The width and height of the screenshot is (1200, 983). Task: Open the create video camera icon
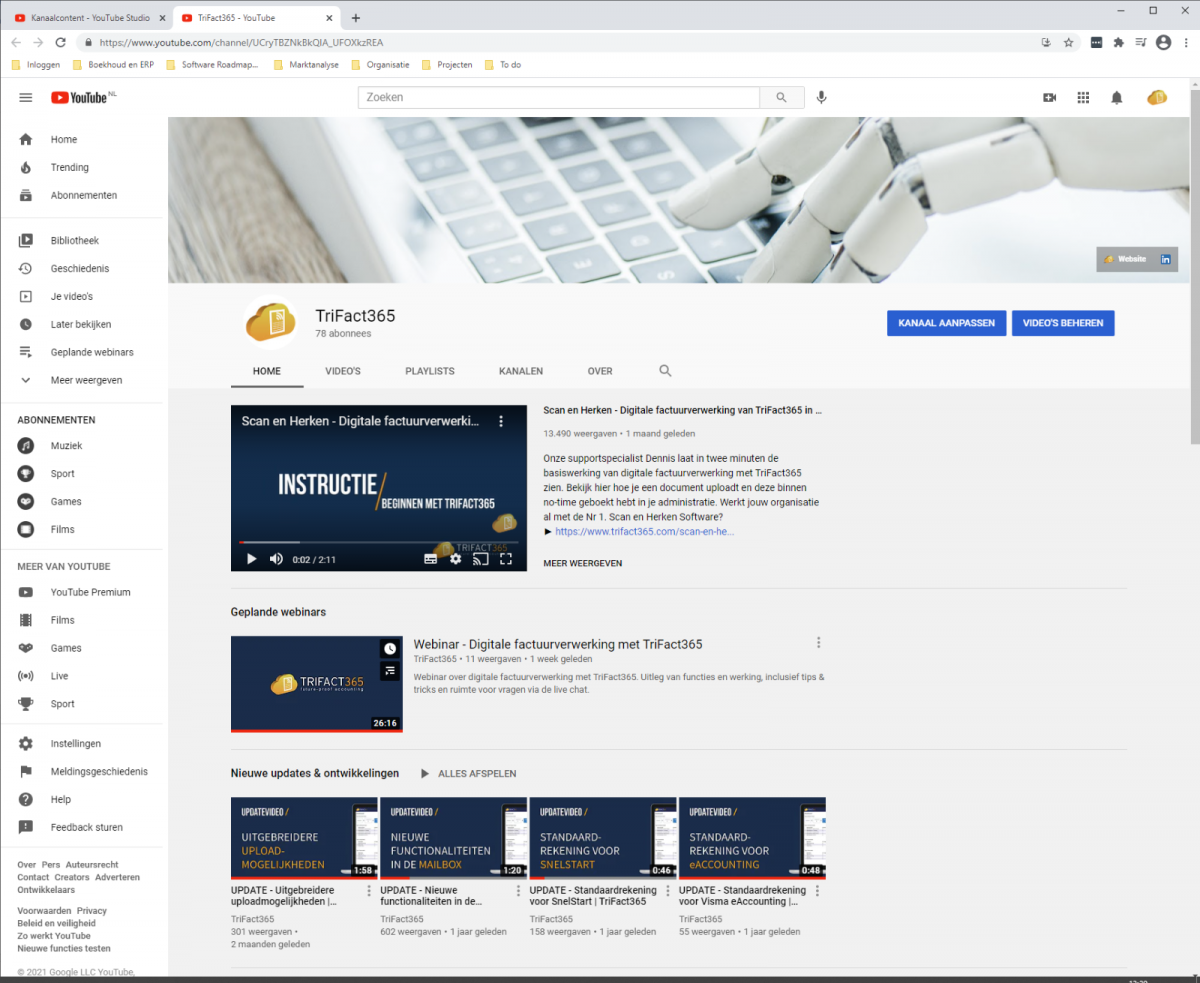tap(1049, 97)
